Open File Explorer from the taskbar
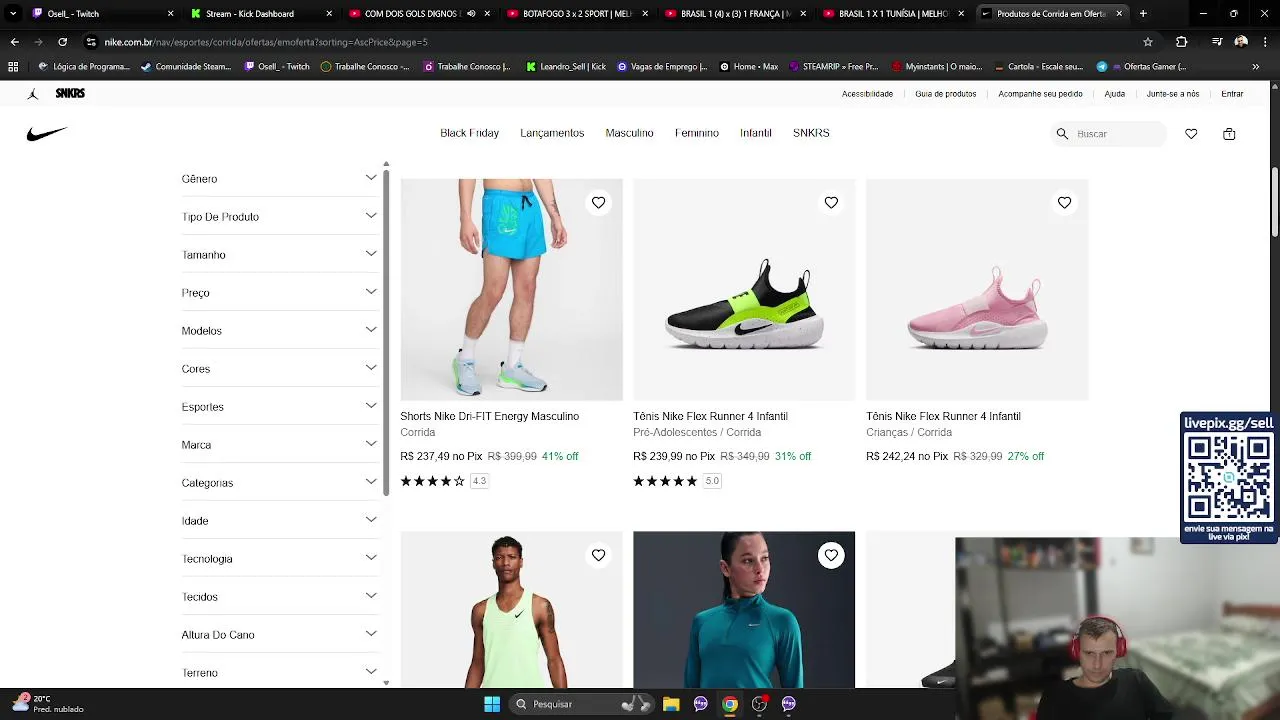1280x720 pixels. [671, 704]
